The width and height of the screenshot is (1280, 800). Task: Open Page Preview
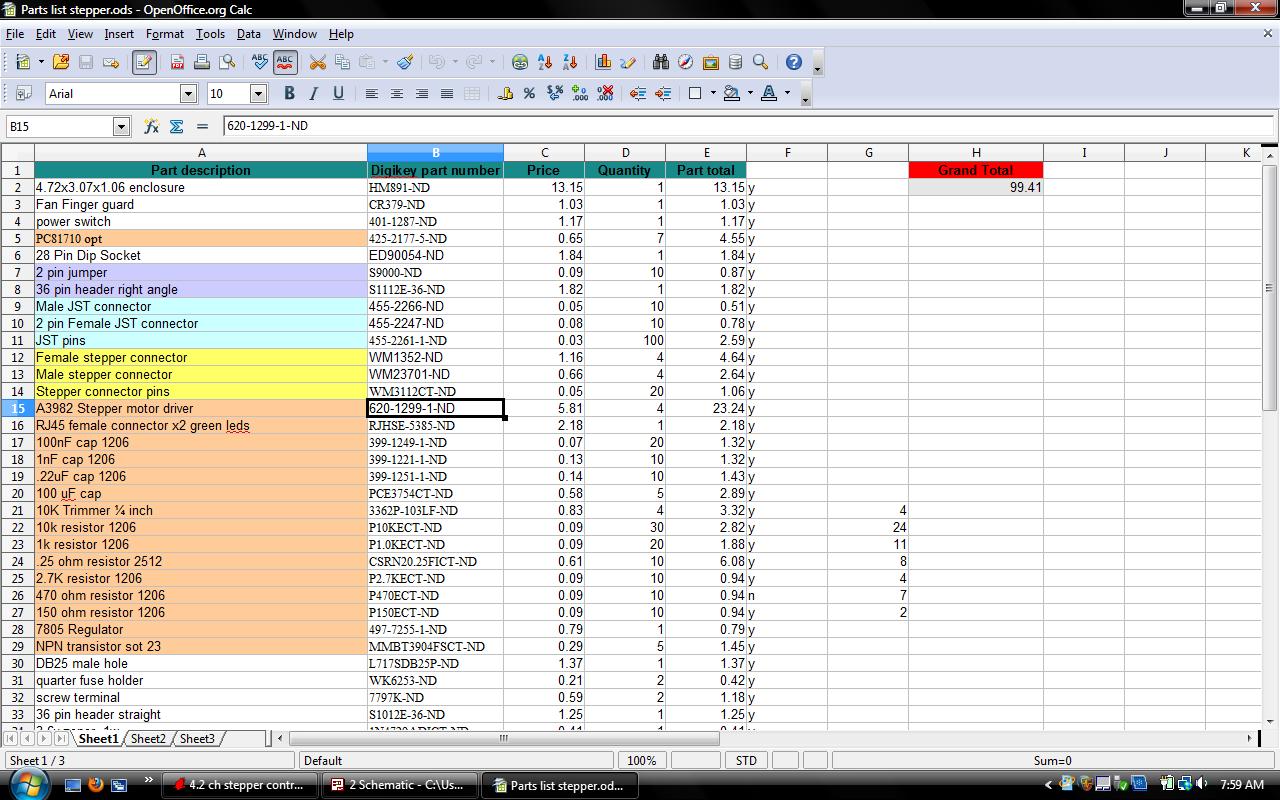(227, 62)
